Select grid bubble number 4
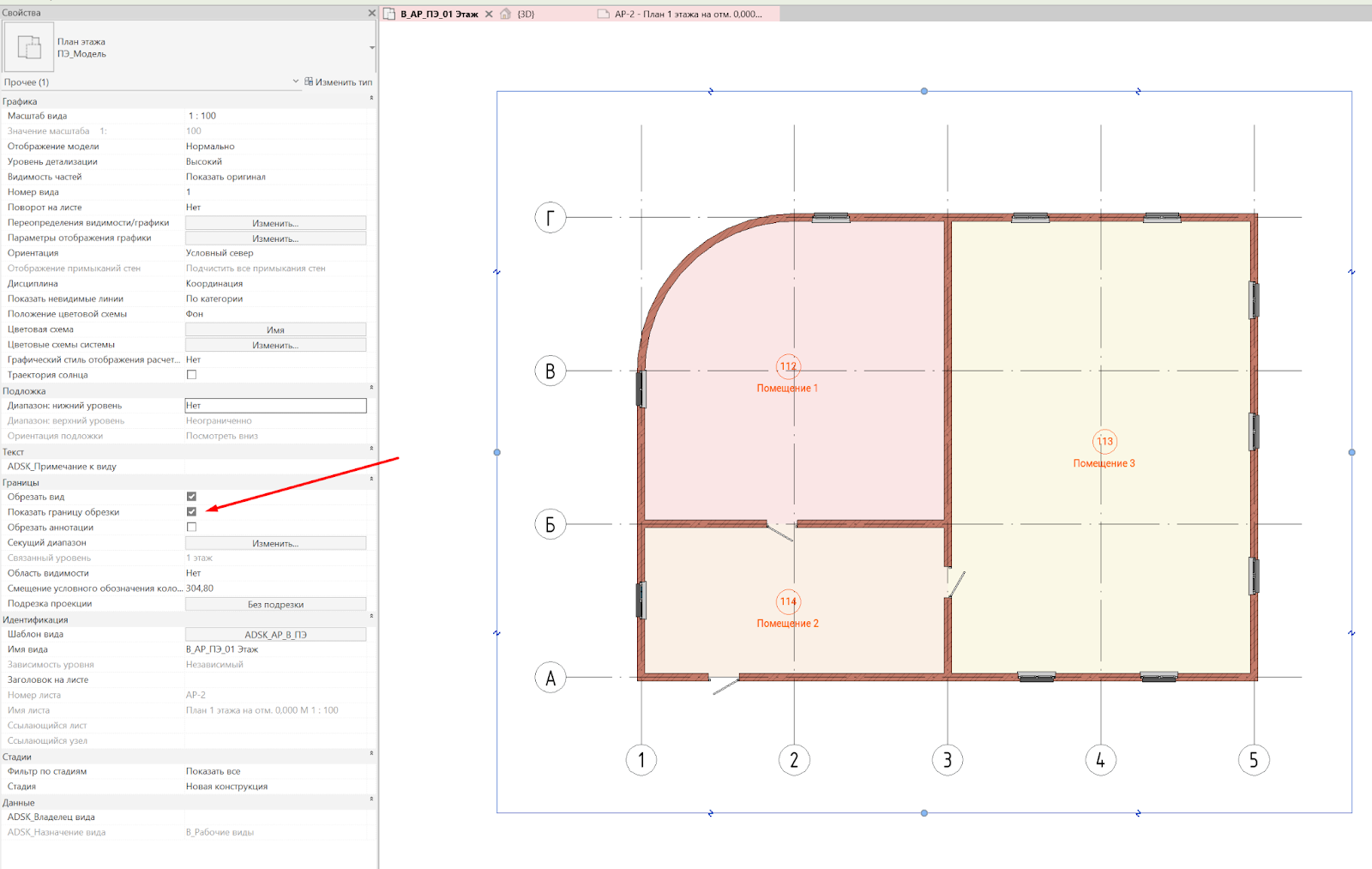Viewport: 1372px width, 869px height. click(1101, 760)
